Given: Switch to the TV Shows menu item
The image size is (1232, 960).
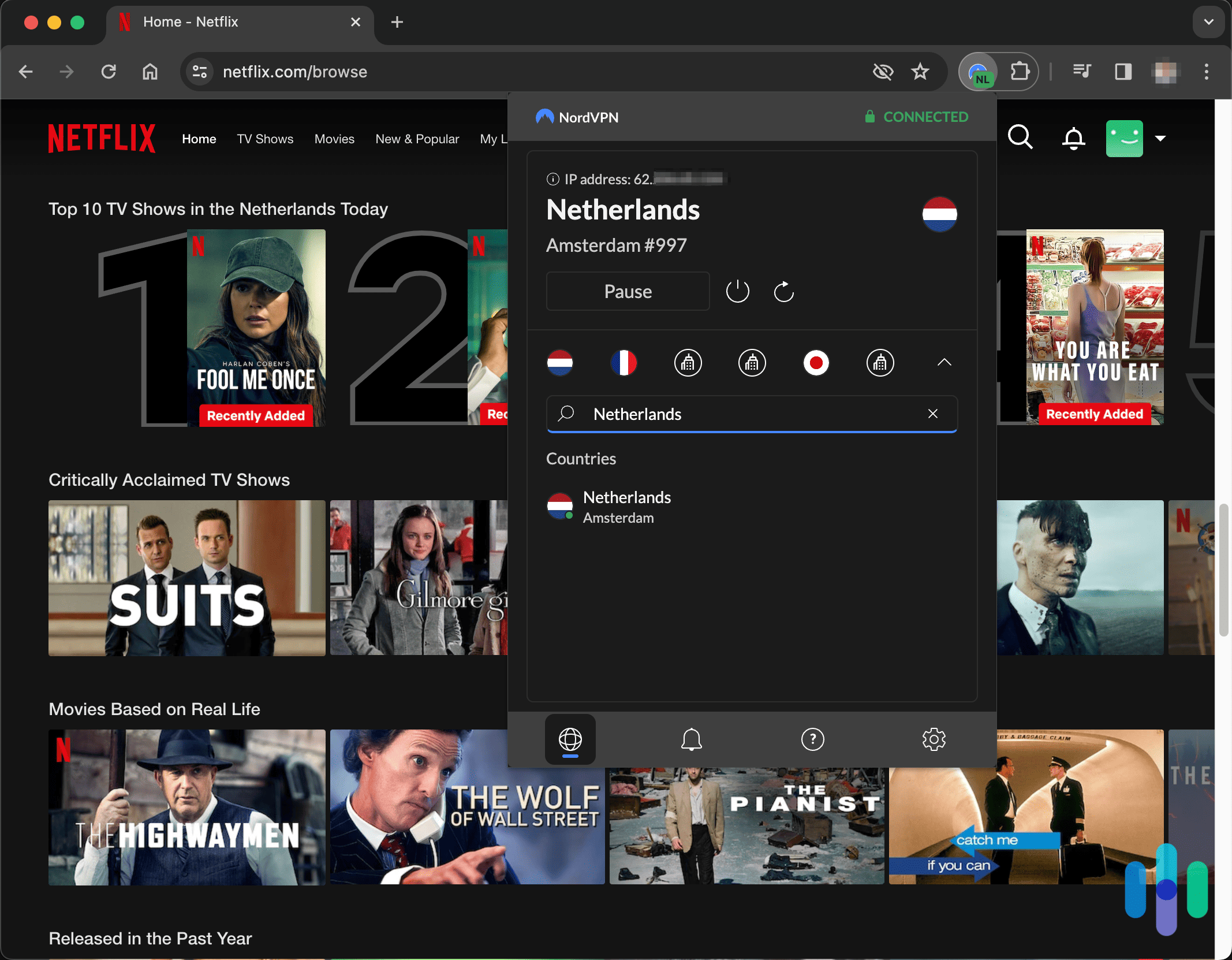Looking at the screenshot, I should 265,139.
